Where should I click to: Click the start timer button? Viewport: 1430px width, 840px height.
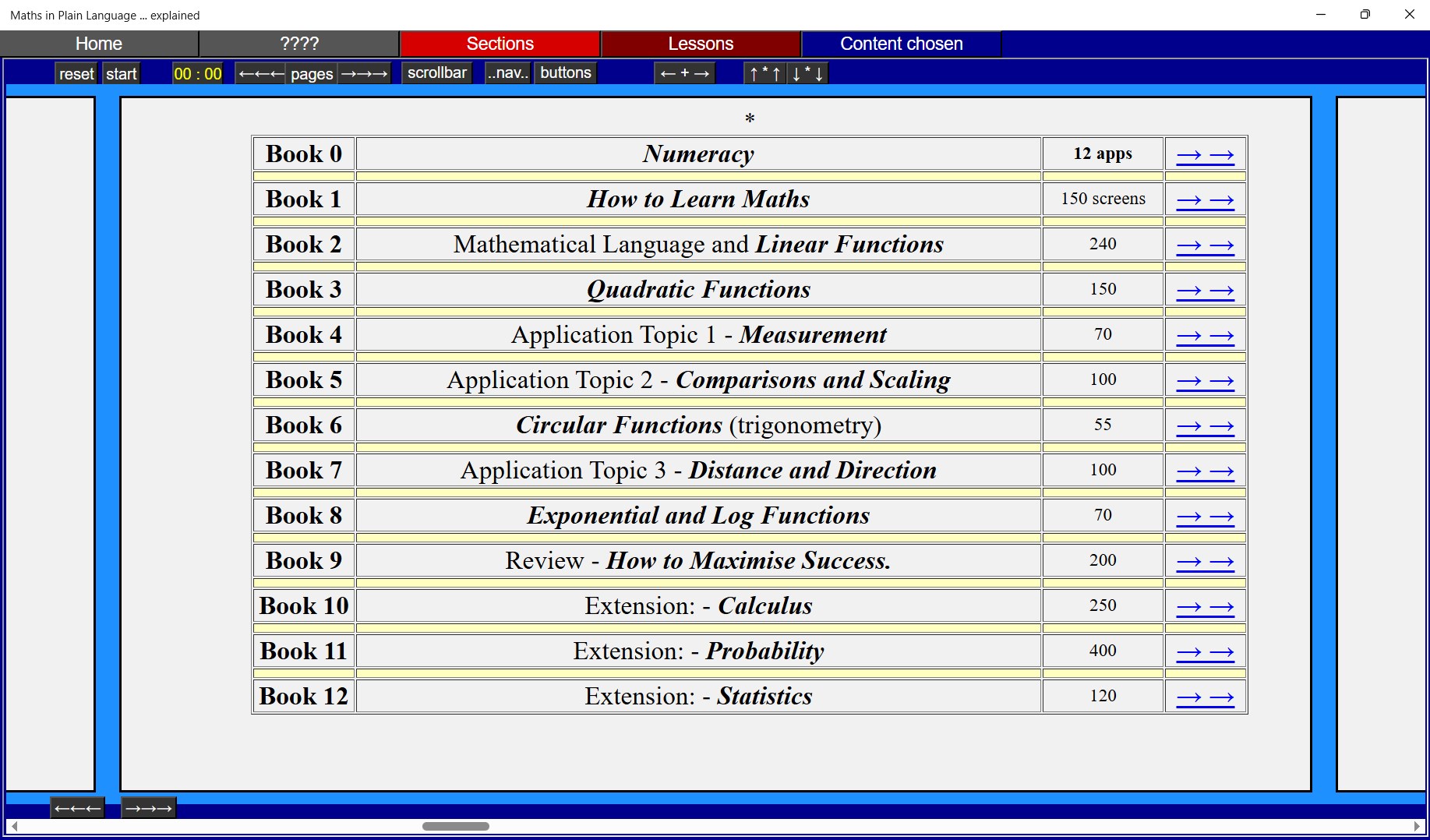122,74
